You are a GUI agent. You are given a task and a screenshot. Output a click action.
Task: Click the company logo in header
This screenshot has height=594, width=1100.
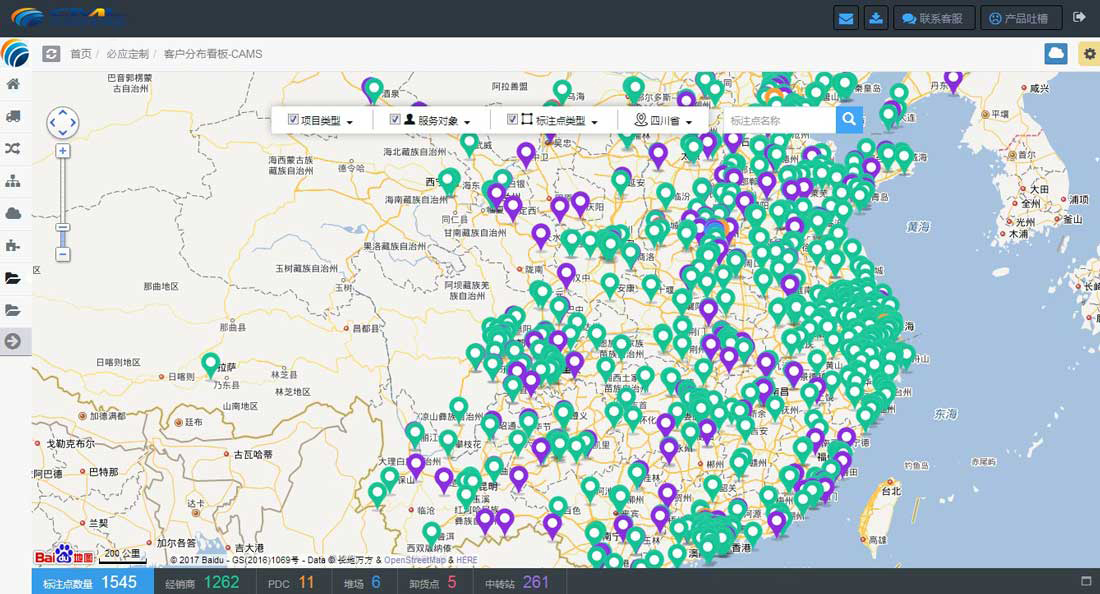pyautogui.click(x=67, y=18)
